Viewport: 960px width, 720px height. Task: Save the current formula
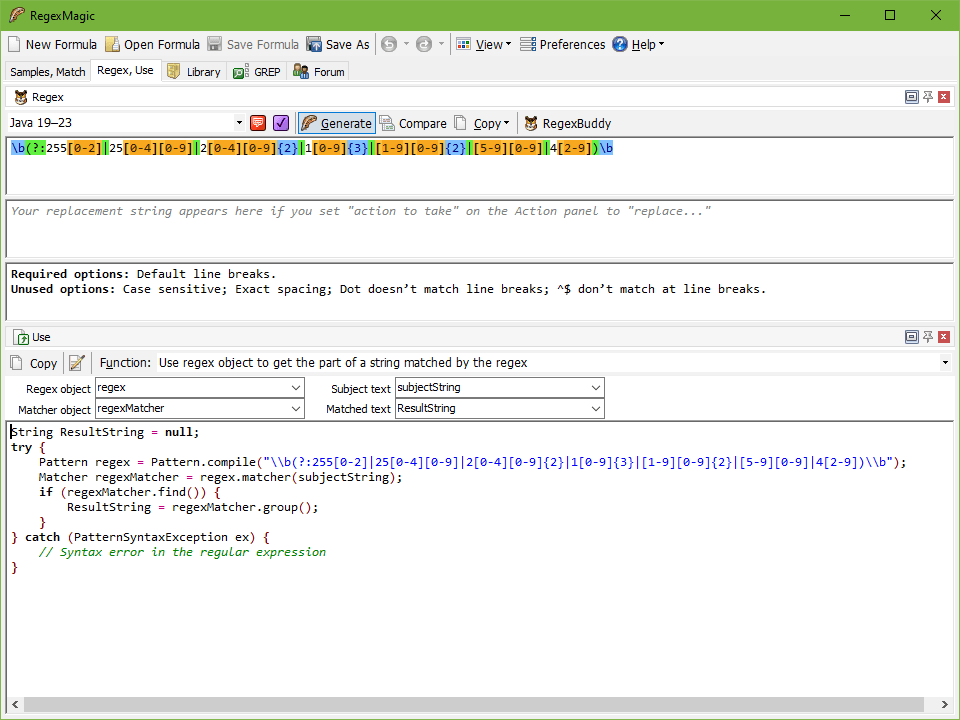tap(253, 44)
